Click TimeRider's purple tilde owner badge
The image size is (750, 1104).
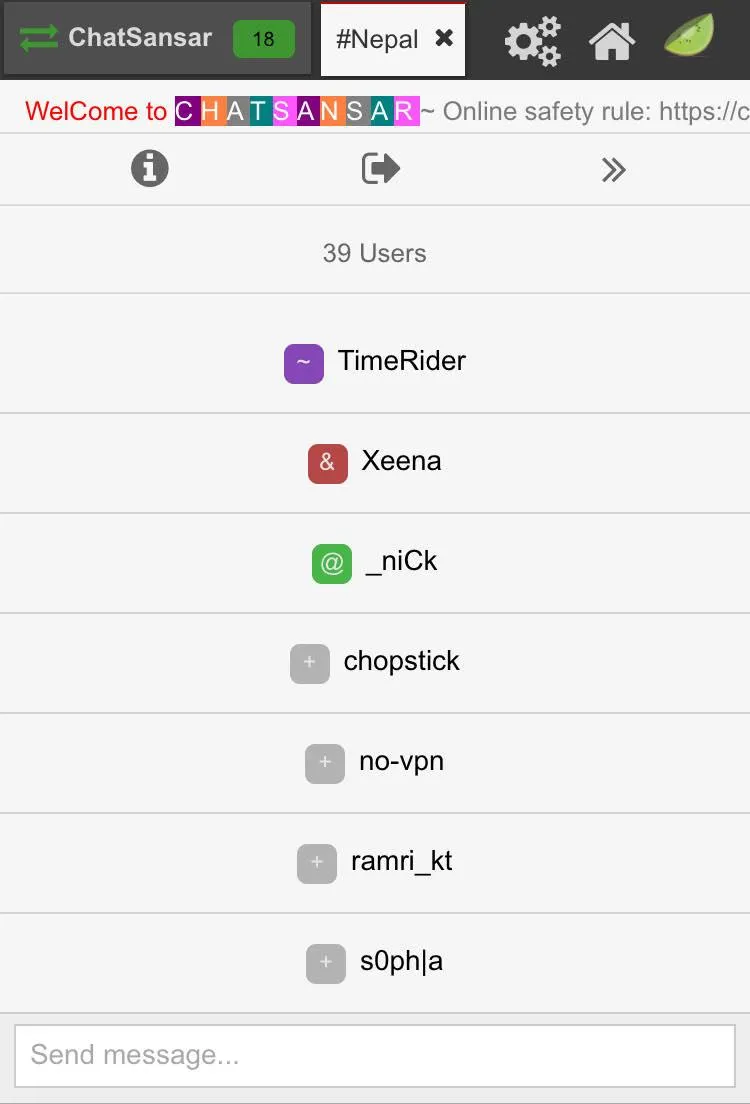[304, 363]
